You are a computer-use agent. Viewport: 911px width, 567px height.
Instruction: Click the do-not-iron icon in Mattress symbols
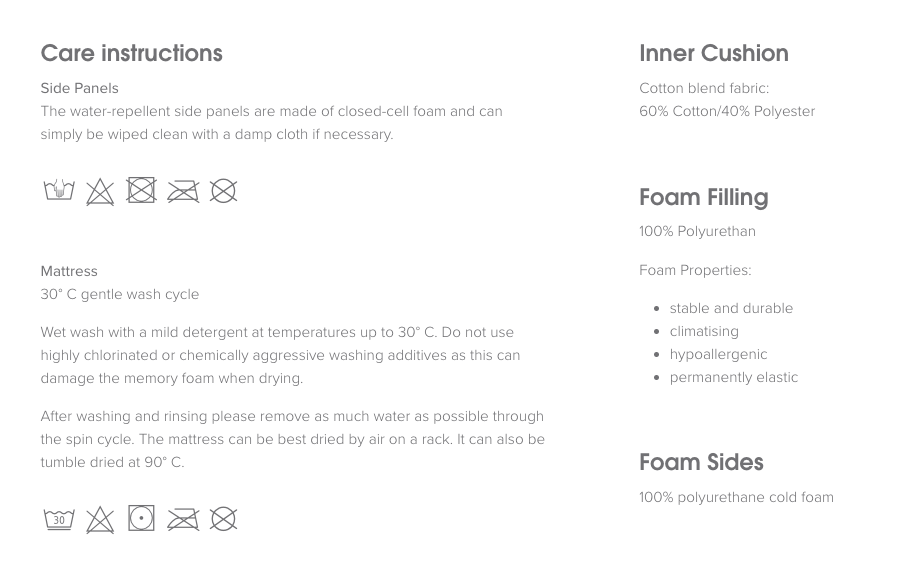(183, 519)
